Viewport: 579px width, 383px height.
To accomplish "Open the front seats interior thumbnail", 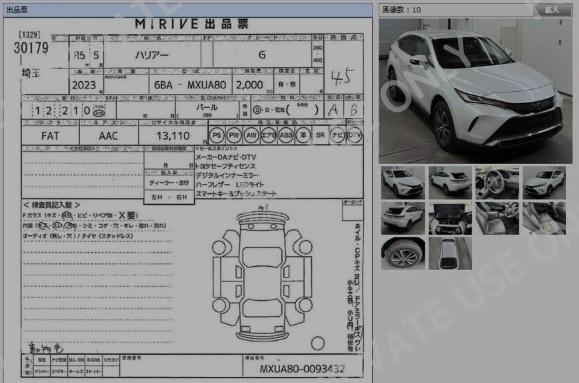I will [497, 218].
